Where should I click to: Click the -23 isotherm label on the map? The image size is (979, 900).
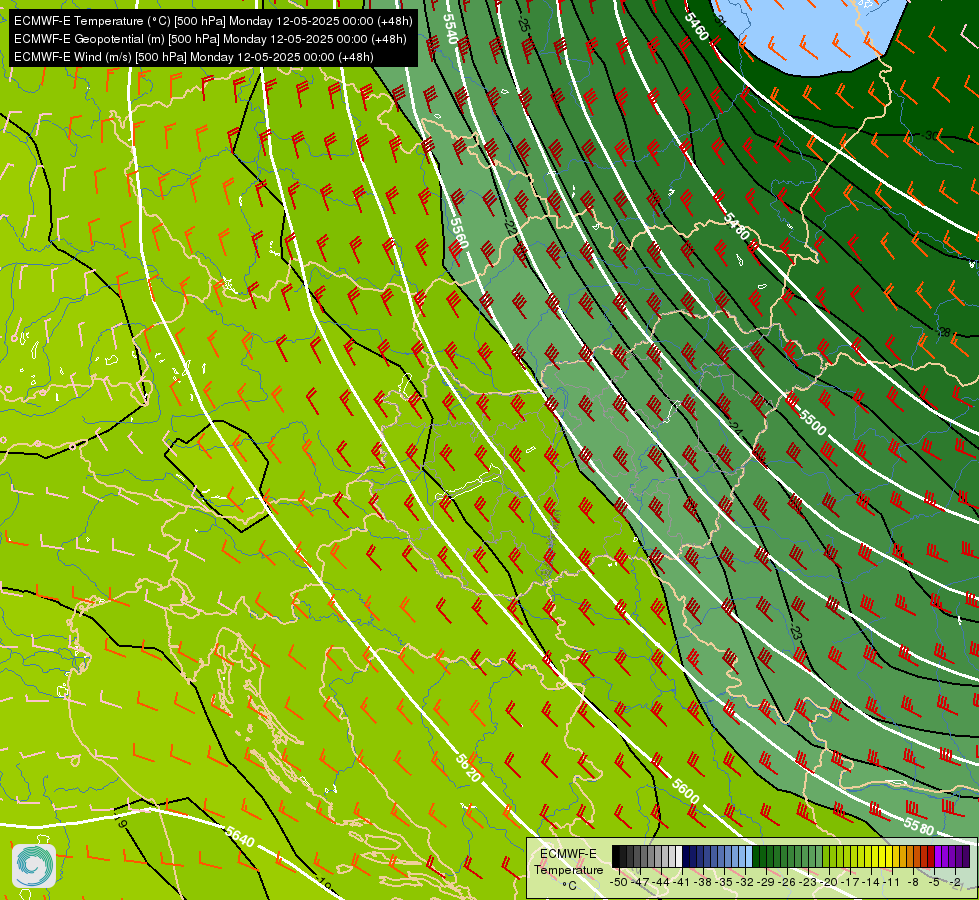794,631
